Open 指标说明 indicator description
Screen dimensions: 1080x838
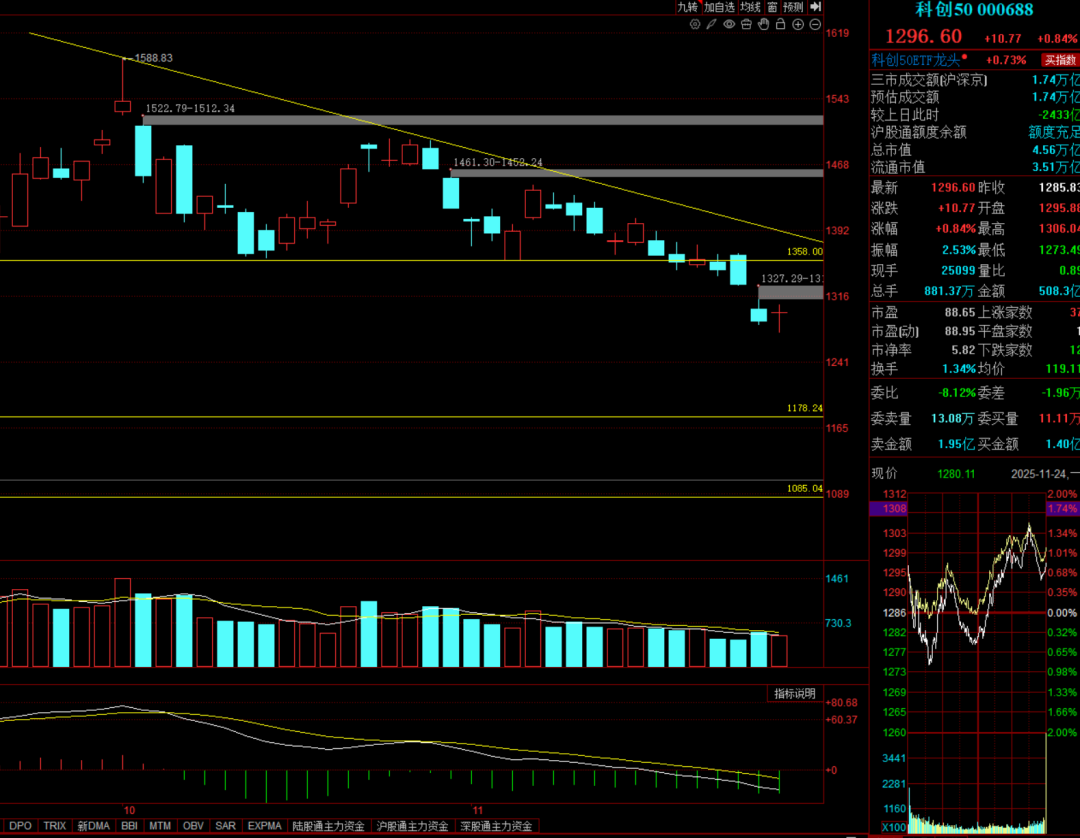(795, 693)
